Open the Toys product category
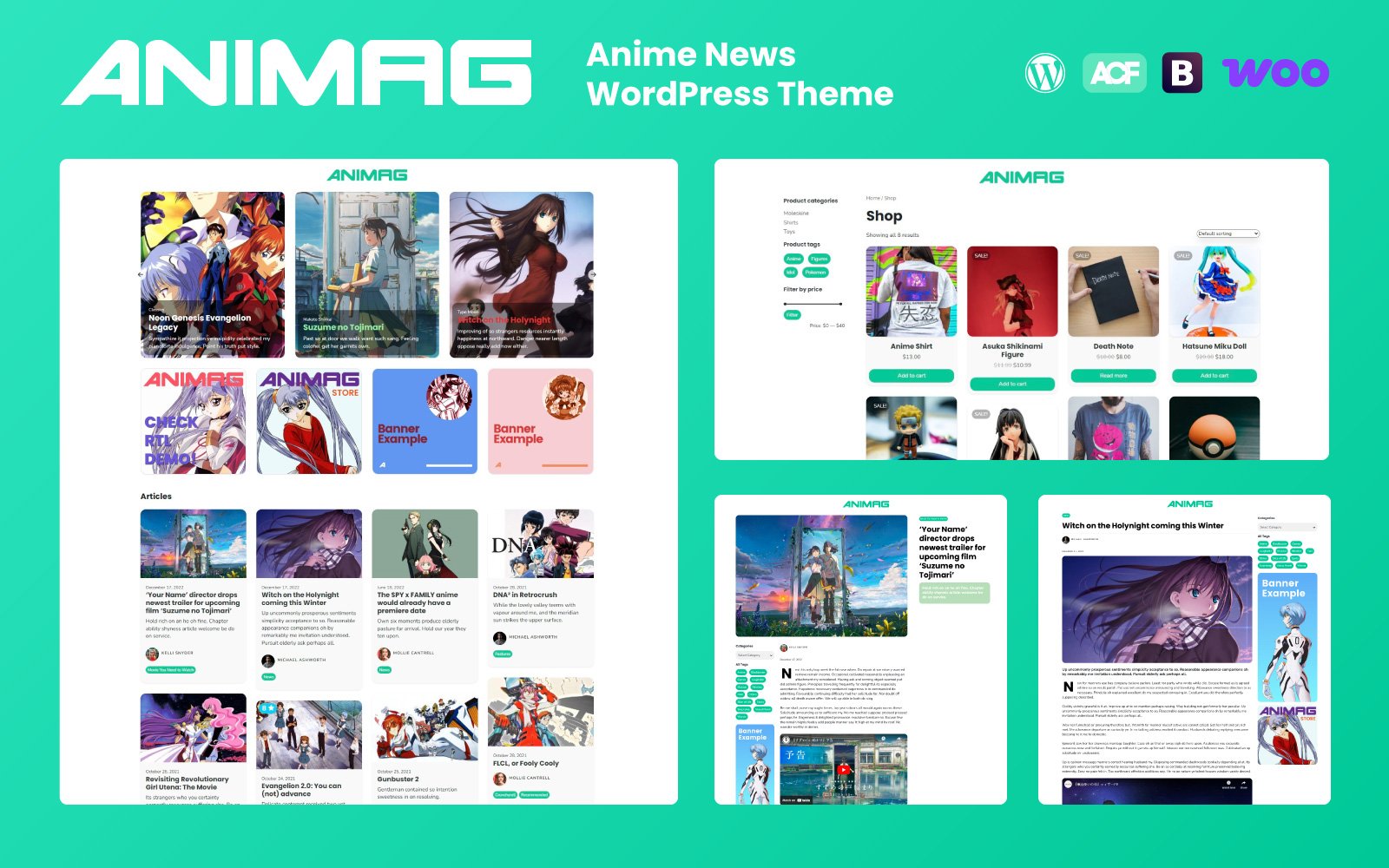Viewport: 1389px width, 868px height. (789, 232)
